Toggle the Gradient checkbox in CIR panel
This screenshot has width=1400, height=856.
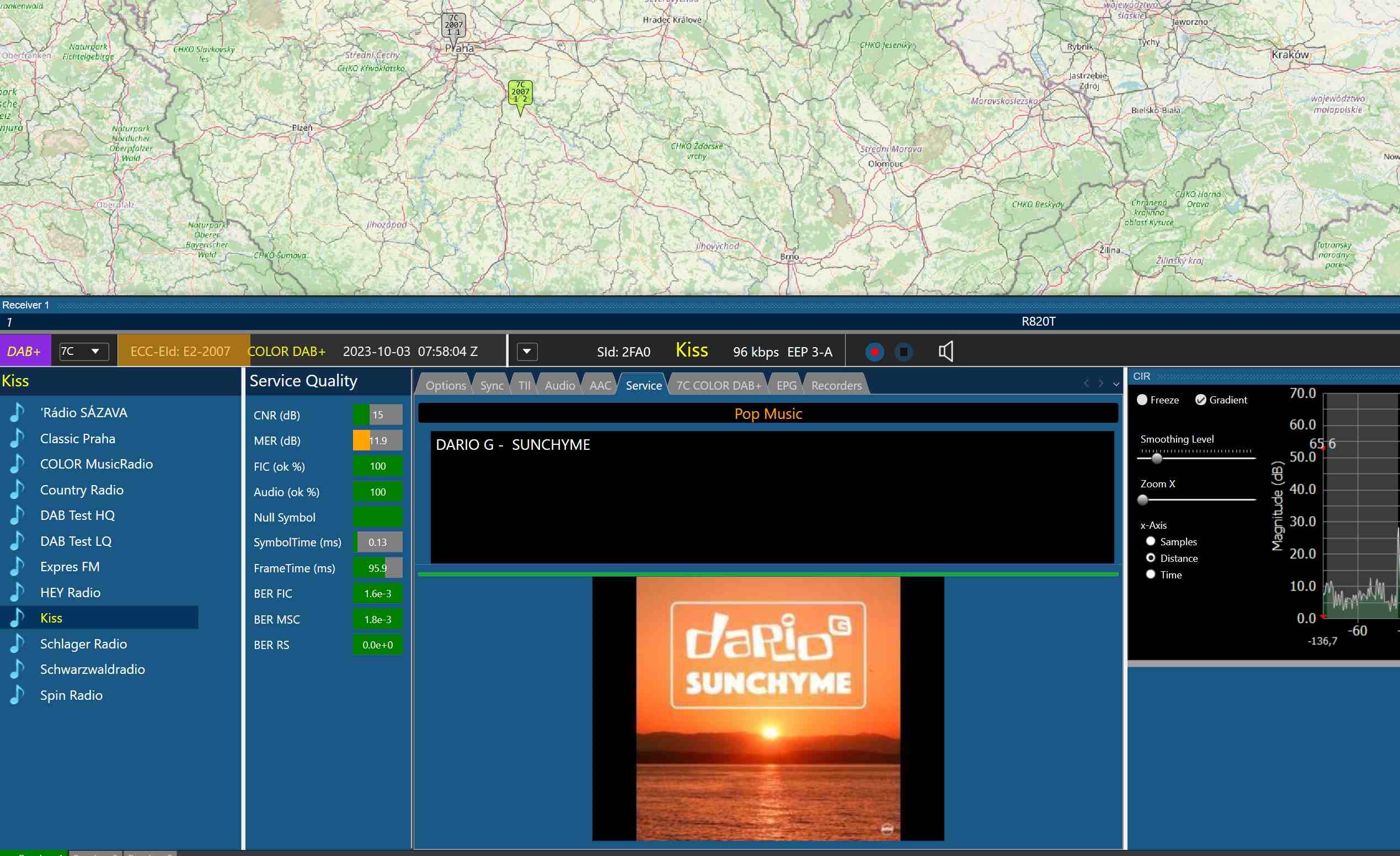tap(1200, 400)
